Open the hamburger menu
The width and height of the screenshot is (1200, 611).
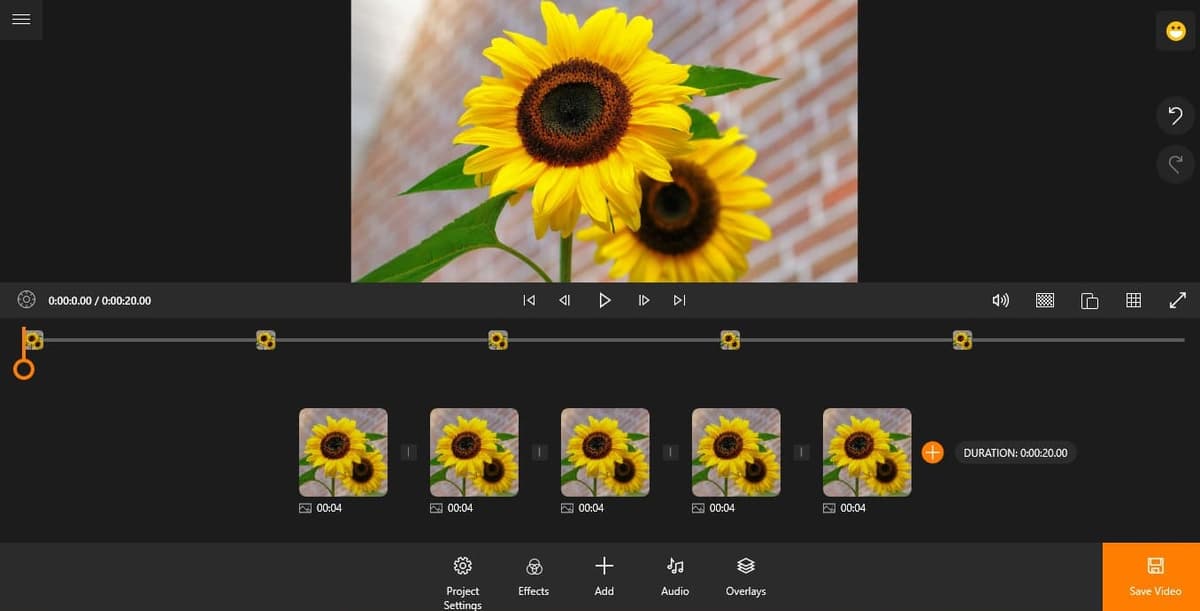point(21,19)
